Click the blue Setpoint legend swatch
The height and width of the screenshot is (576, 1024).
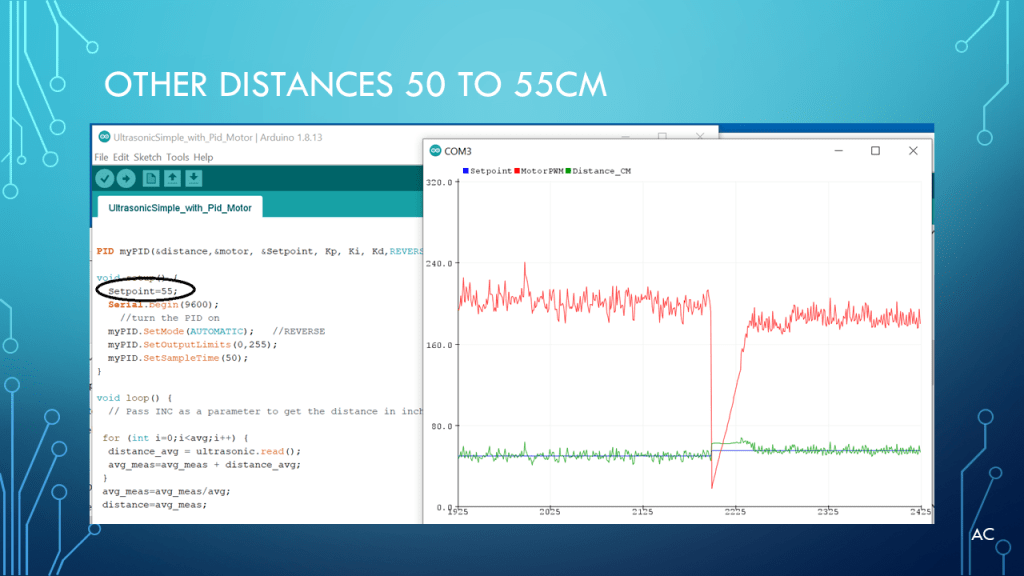point(465,172)
